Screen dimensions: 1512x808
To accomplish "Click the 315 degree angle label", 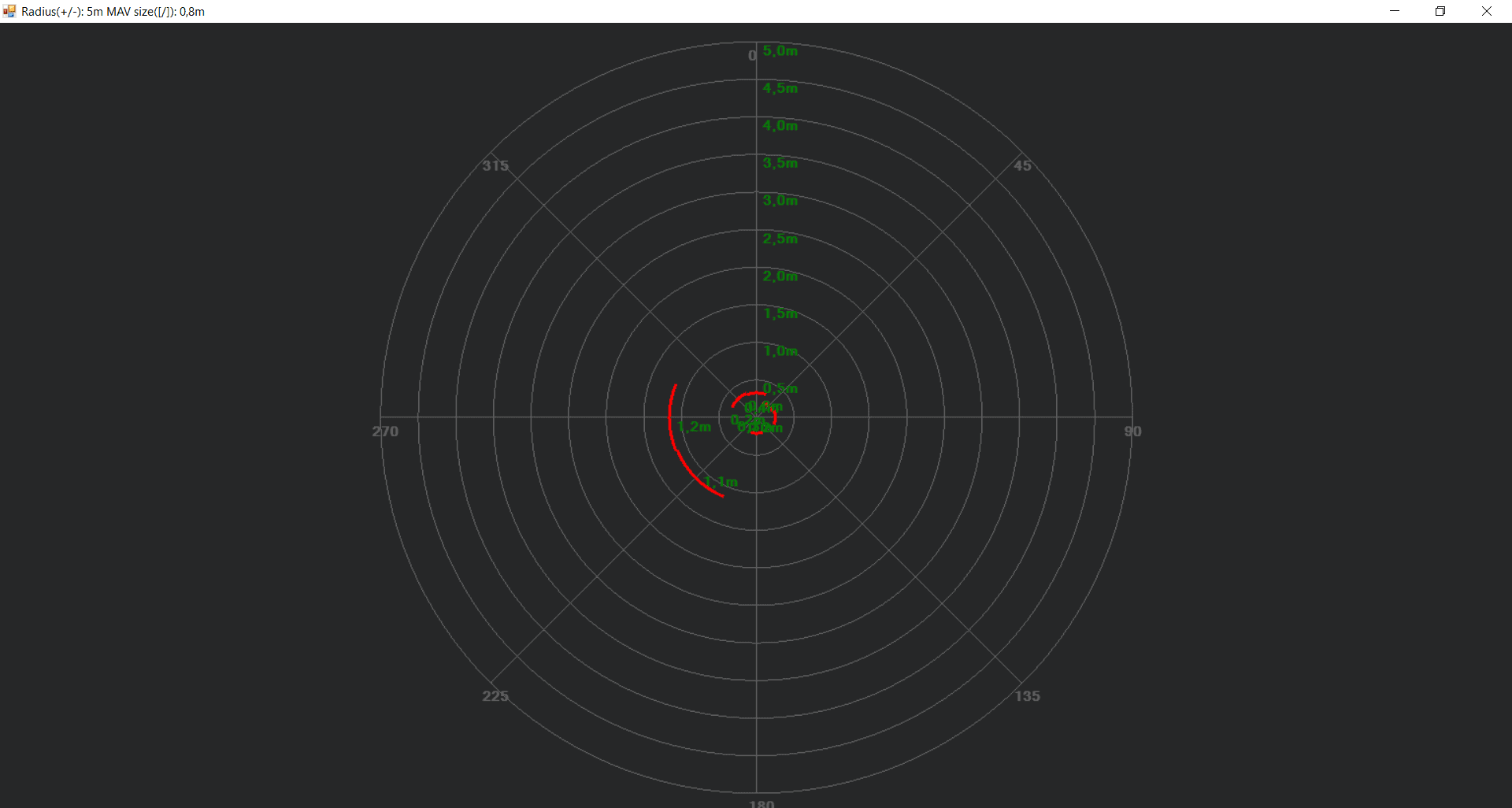I will [x=495, y=165].
